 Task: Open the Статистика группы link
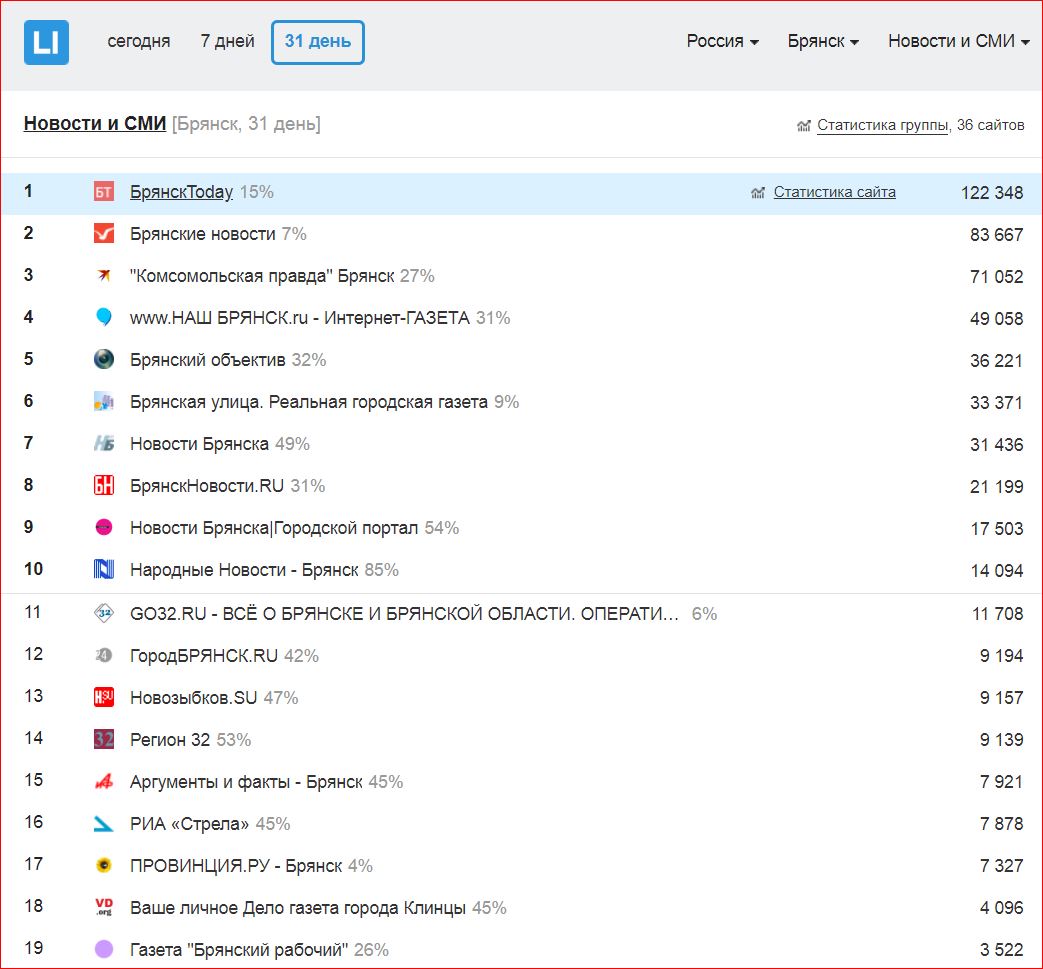[882, 125]
